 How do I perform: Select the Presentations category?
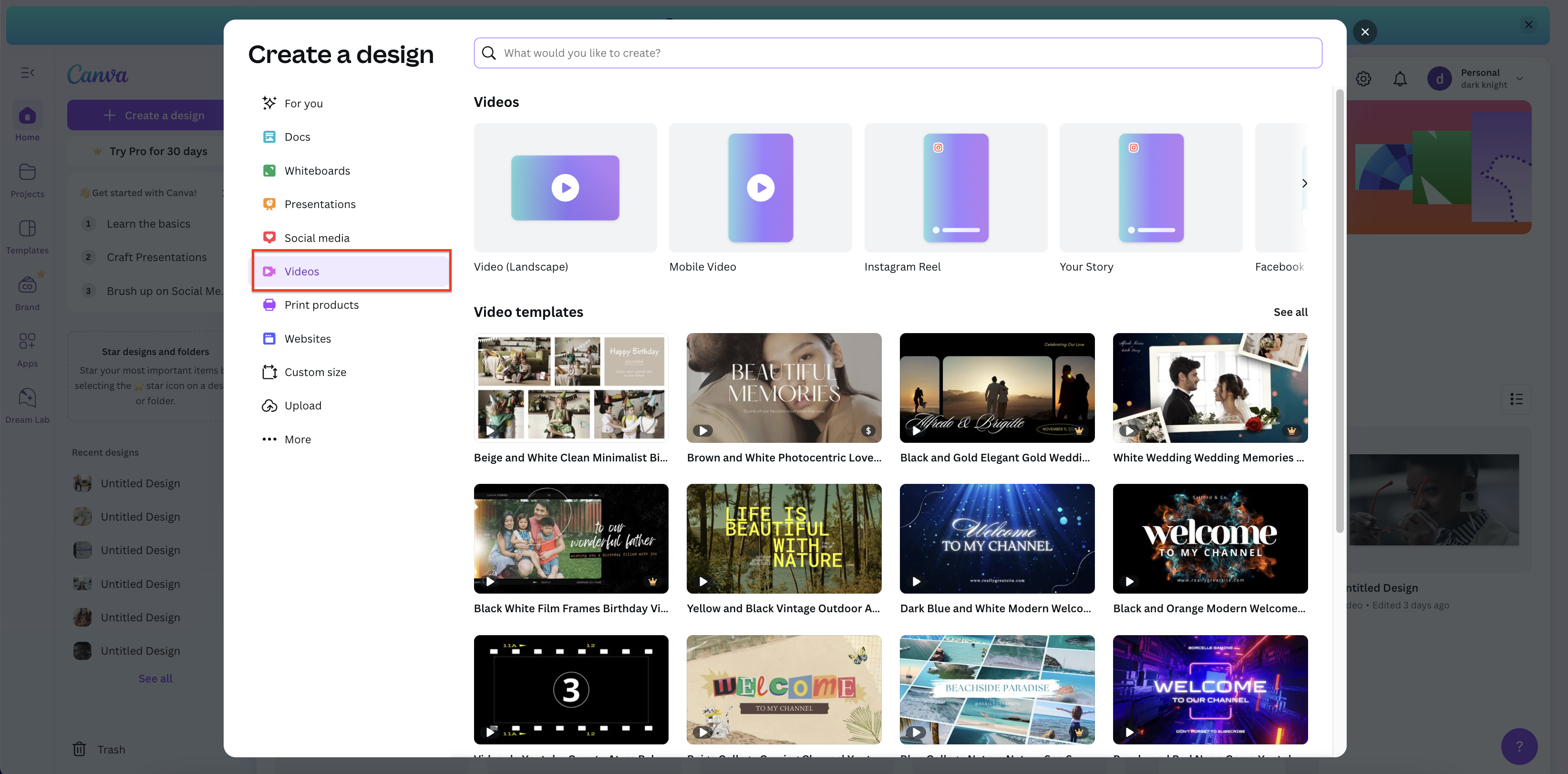tap(320, 204)
